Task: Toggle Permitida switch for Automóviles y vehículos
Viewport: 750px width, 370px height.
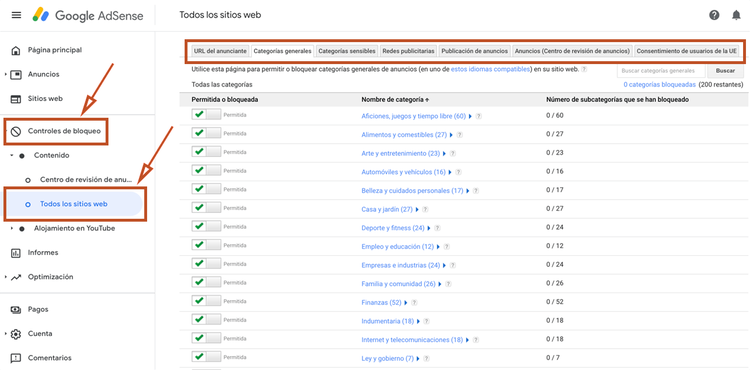Action: coord(206,171)
